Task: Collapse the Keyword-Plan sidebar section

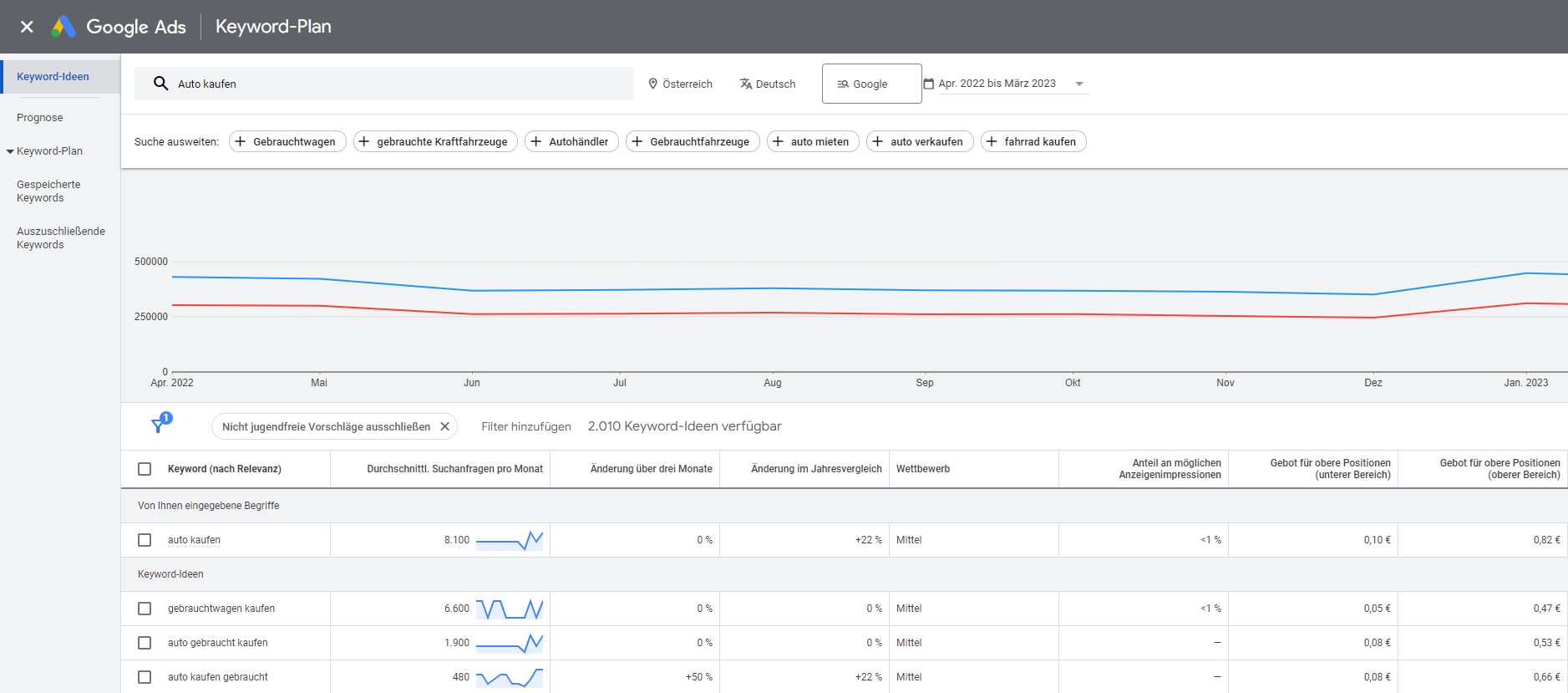Action: coord(10,151)
